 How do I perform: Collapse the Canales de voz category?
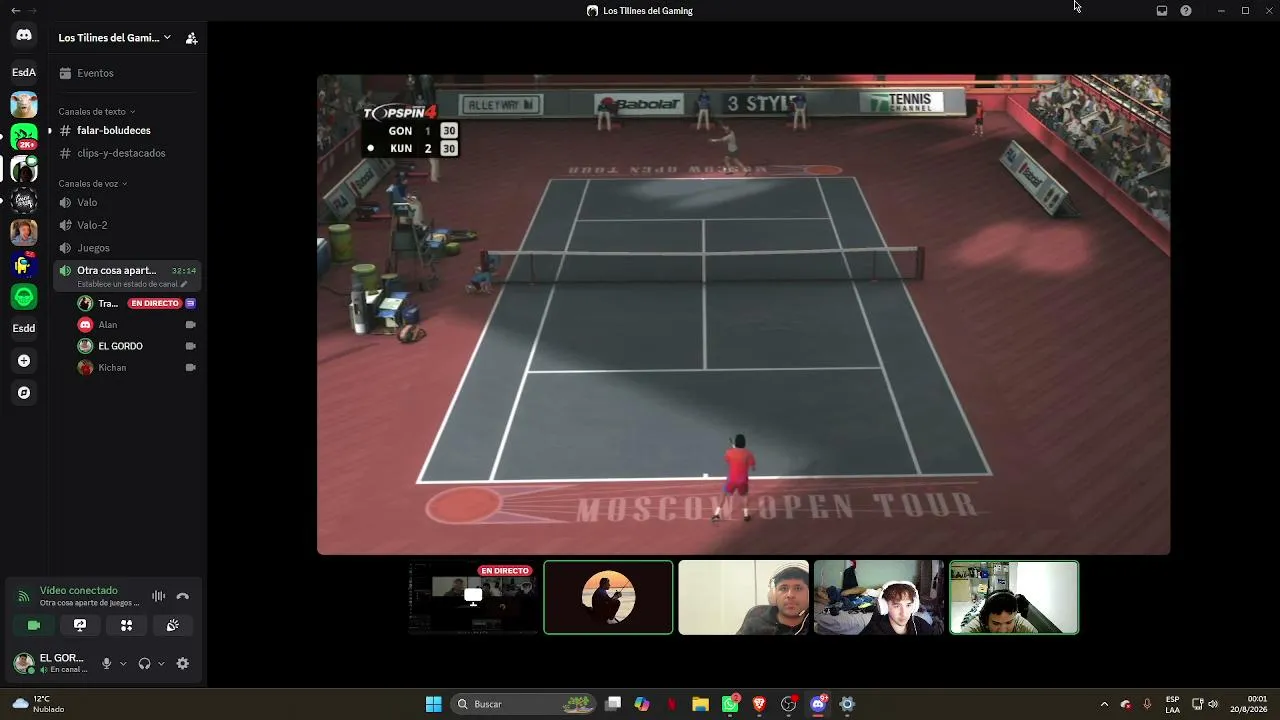pos(92,183)
